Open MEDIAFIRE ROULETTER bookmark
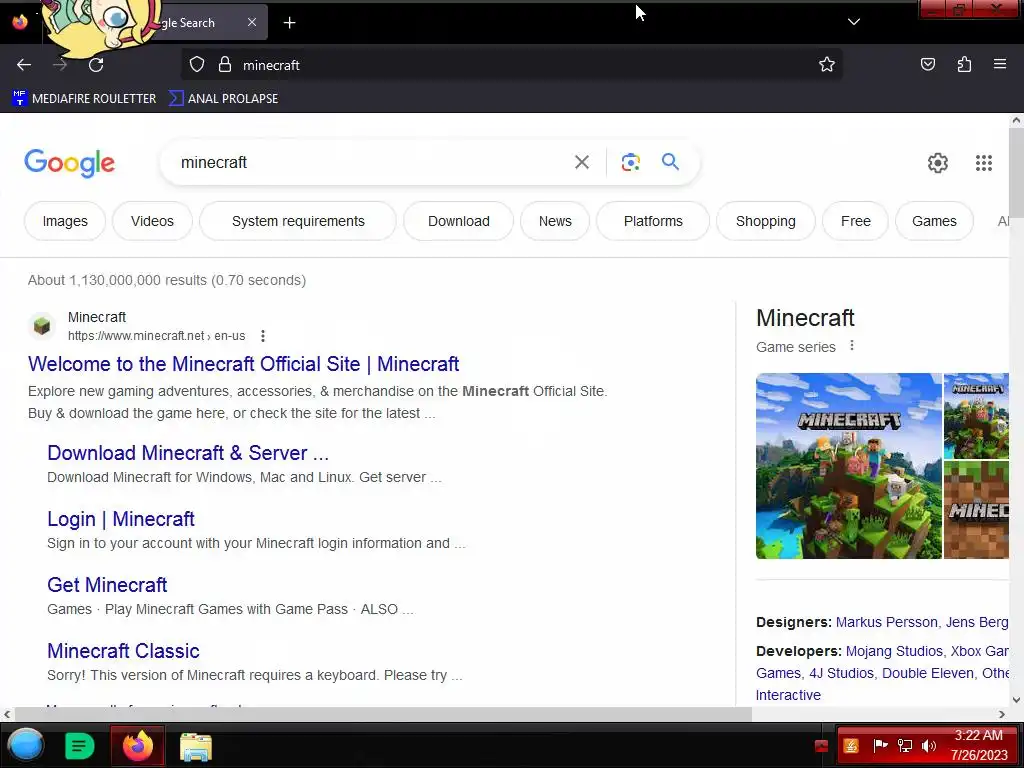 (84, 99)
